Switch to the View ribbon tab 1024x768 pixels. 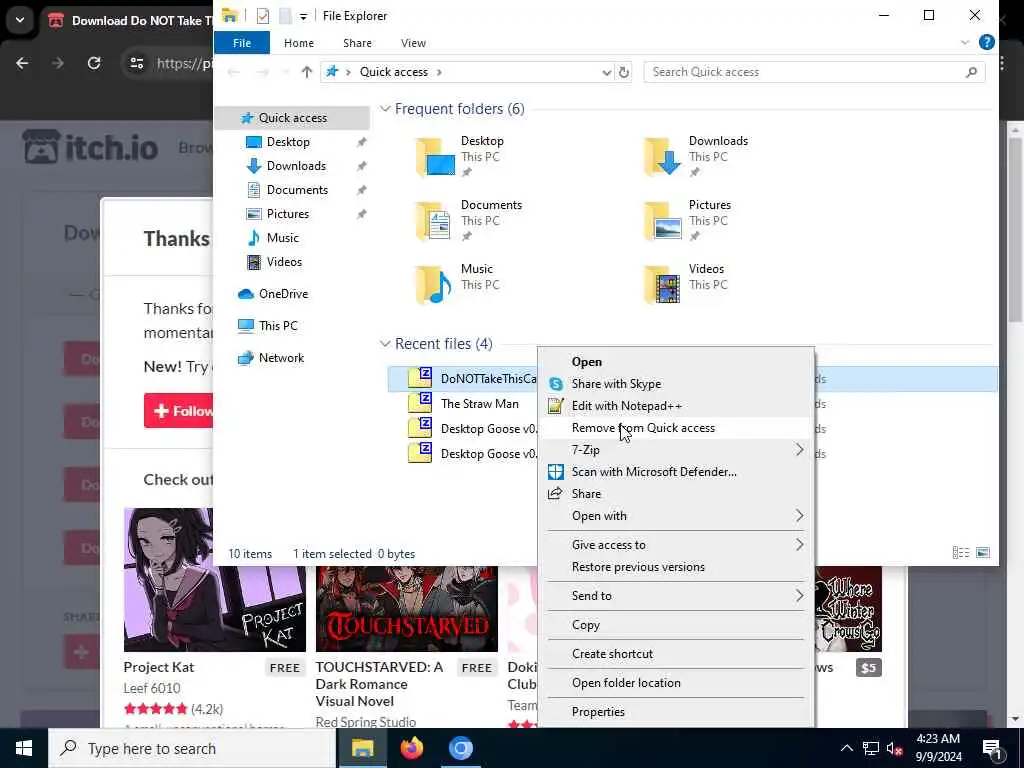(413, 42)
